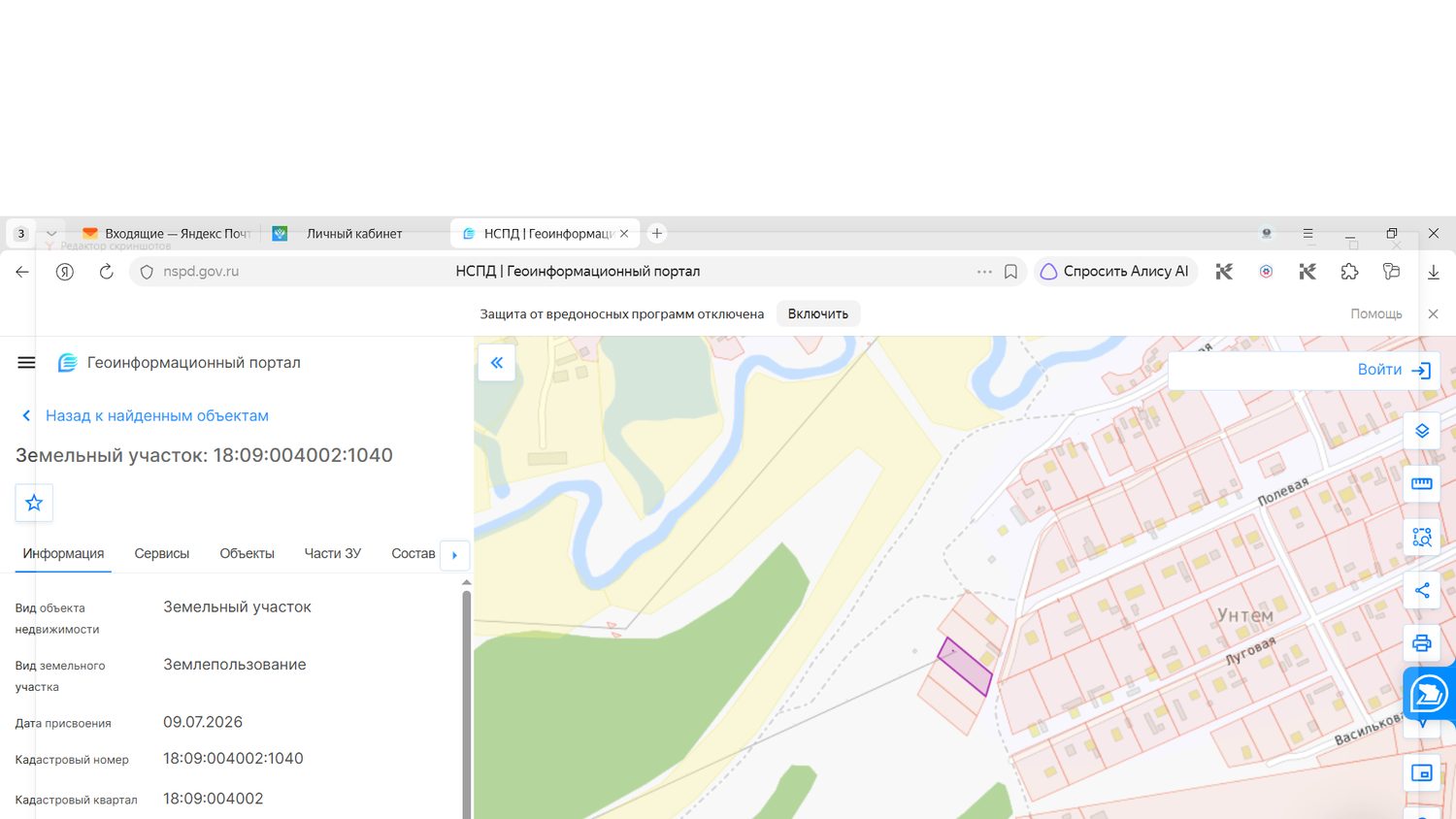Open the overview map window icon

[1422, 773]
